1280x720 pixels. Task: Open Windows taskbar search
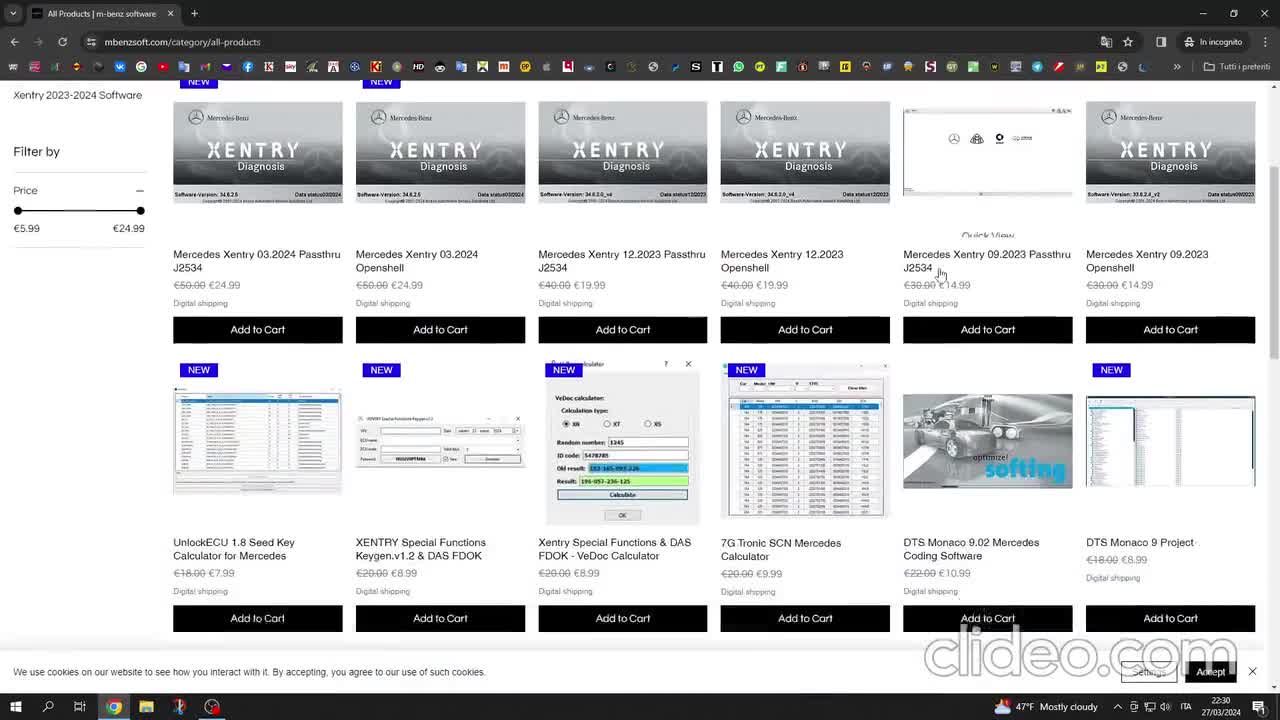pos(47,707)
